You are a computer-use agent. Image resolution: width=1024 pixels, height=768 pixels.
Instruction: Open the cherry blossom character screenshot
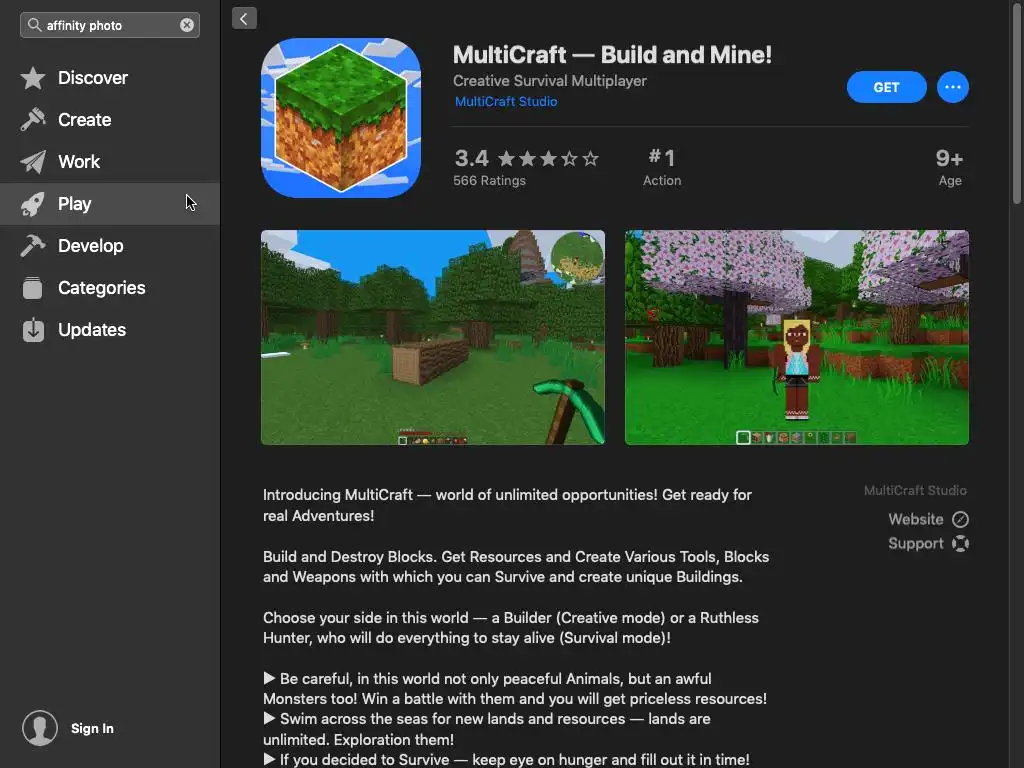[797, 337]
